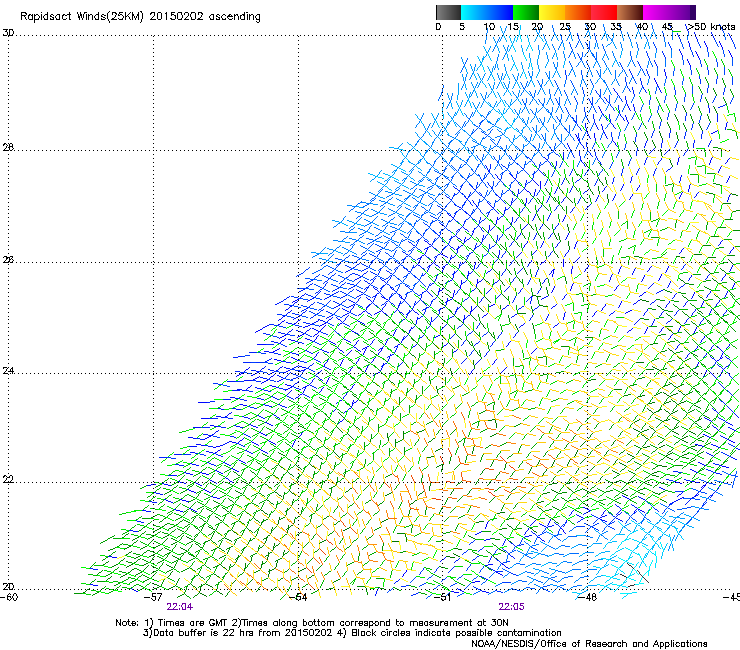Click the '45' label under the color bar
Viewport: 740px width, 650px height.
[667, 27]
